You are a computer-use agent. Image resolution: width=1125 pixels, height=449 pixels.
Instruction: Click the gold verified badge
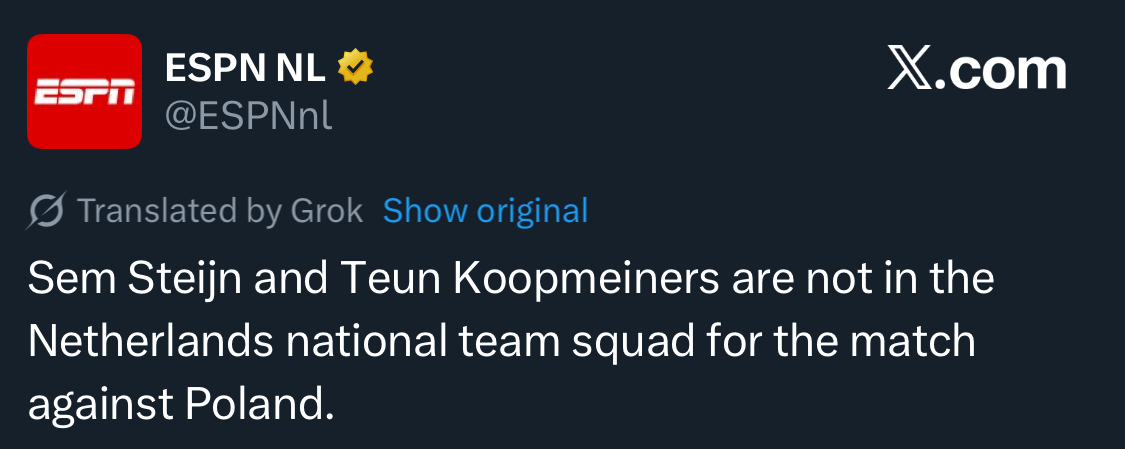point(355,67)
